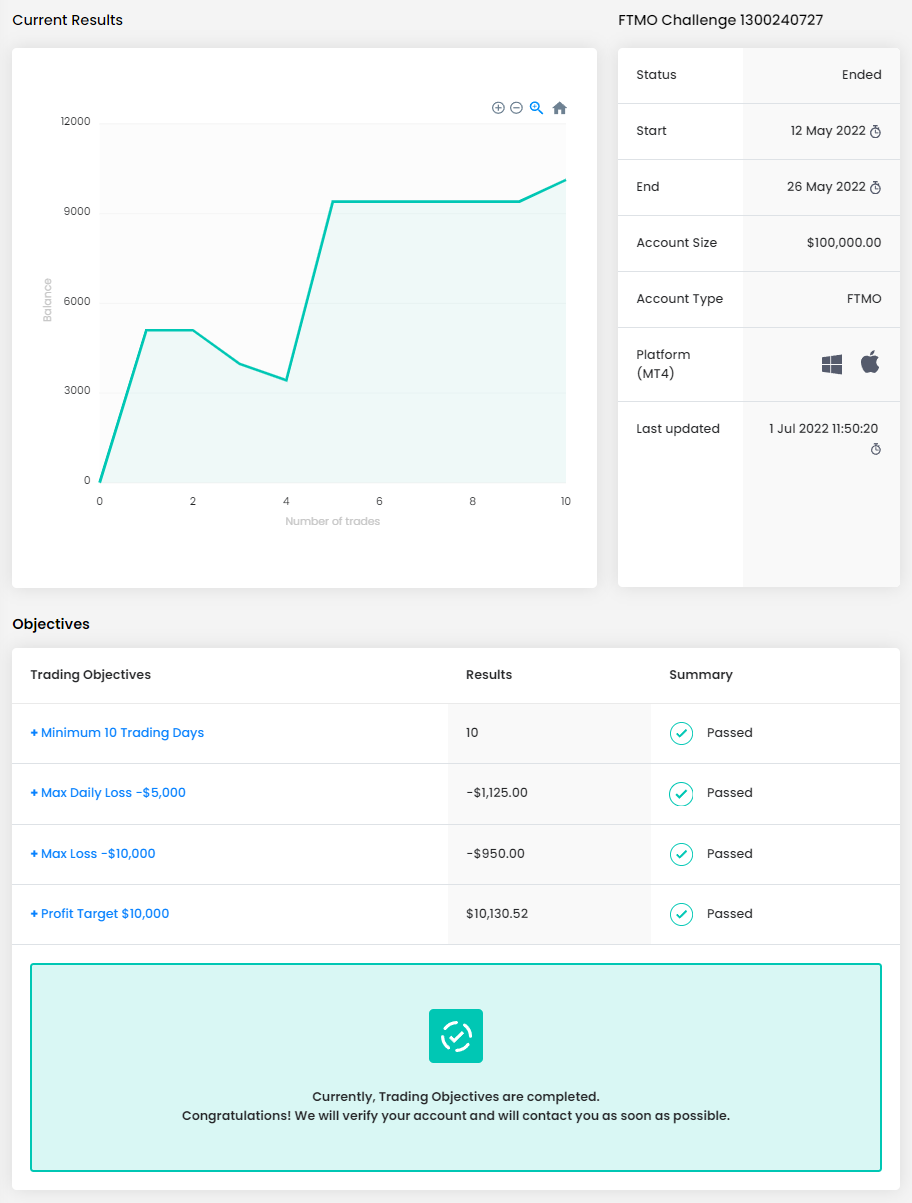
Task: Click the balance line dip at trade 4
Action: [x=287, y=380]
